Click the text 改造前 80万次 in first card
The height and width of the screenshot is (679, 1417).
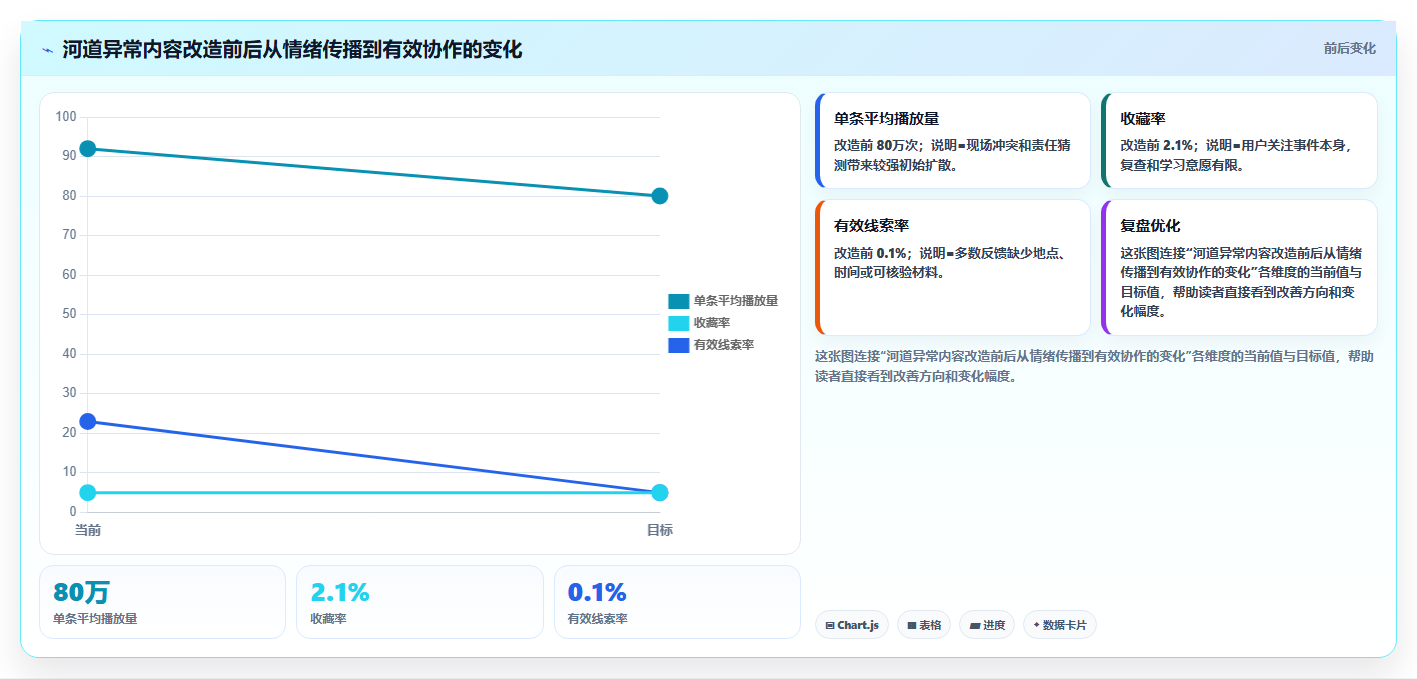click(878, 145)
